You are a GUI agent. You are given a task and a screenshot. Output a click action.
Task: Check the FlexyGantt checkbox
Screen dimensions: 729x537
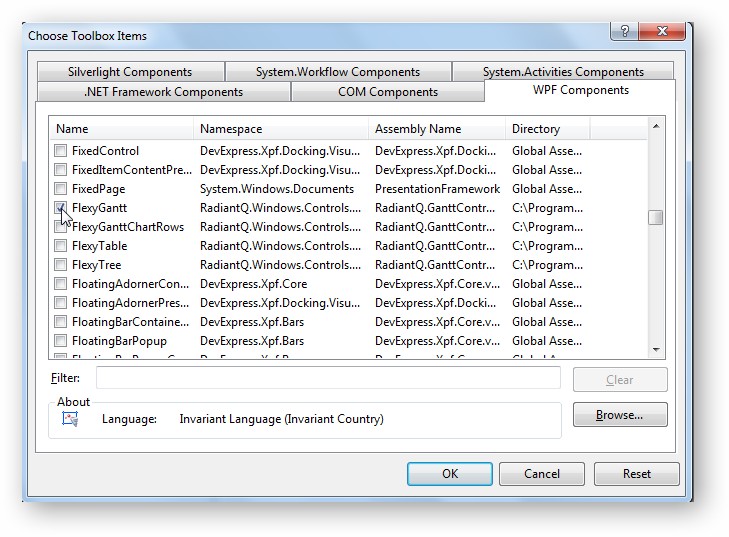coord(61,208)
